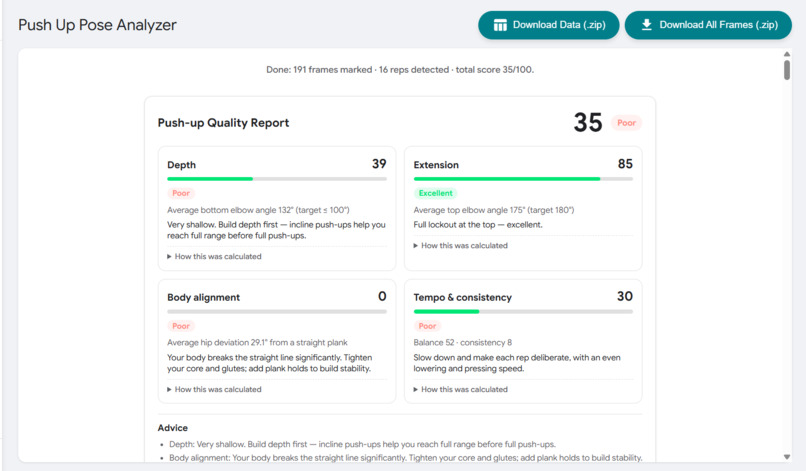
Task: Click the vertical scrollbar thumb
Action: click(786, 70)
